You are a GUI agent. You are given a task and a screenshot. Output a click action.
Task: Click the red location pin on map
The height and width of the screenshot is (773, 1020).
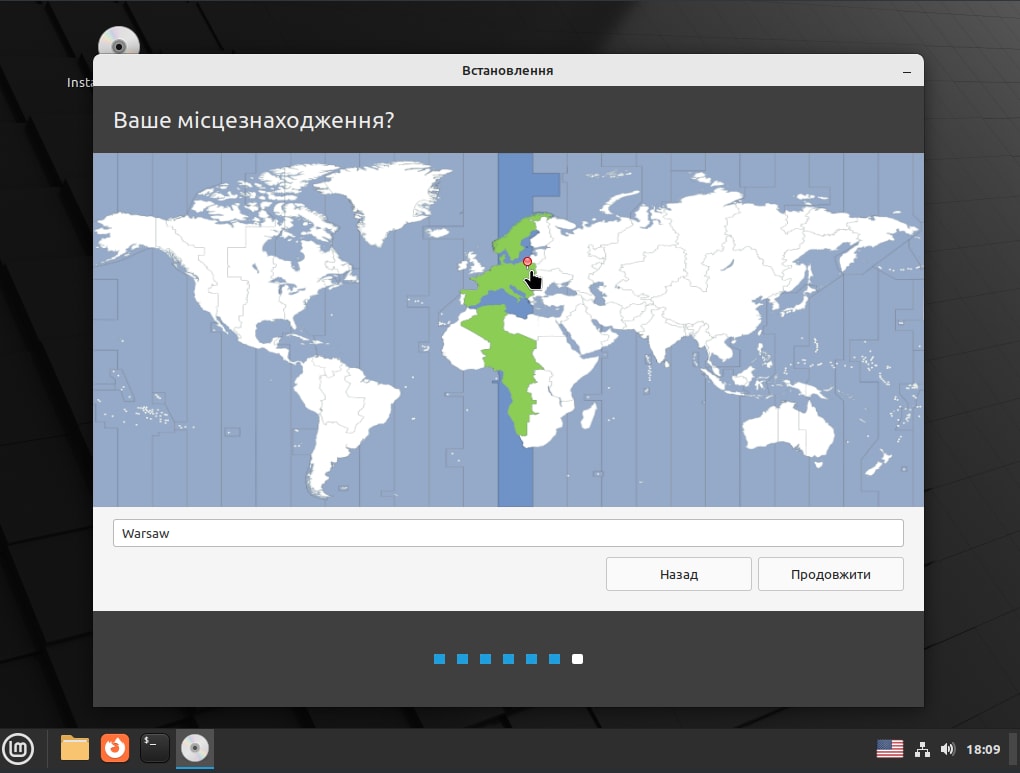click(x=528, y=262)
